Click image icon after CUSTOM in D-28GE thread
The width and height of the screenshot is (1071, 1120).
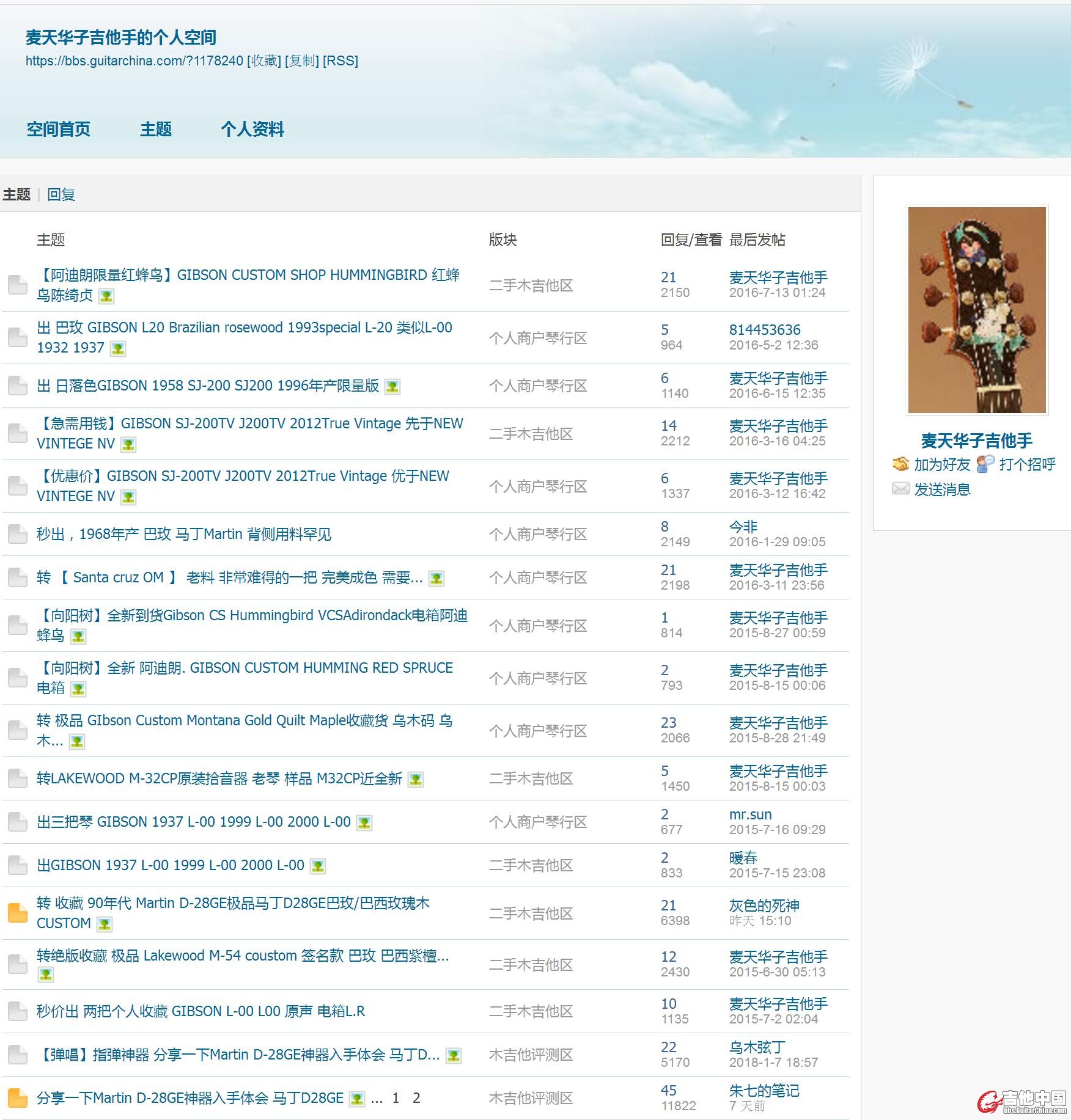click(105, 924)
